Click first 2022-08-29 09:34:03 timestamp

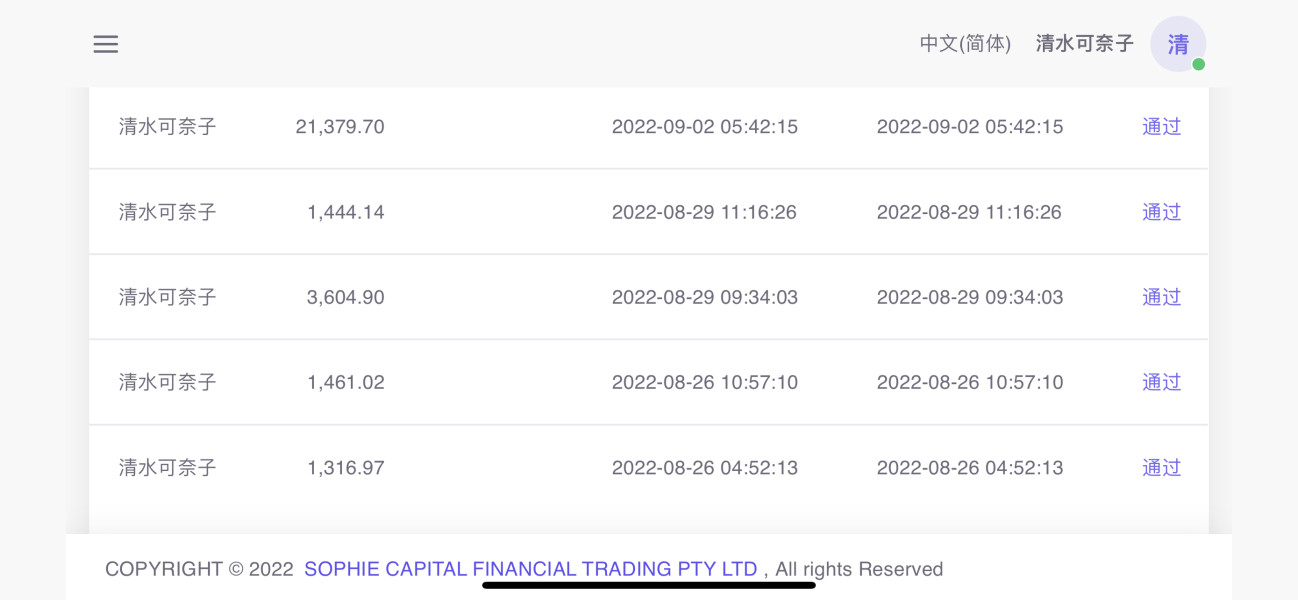click(x=705, y=297)
